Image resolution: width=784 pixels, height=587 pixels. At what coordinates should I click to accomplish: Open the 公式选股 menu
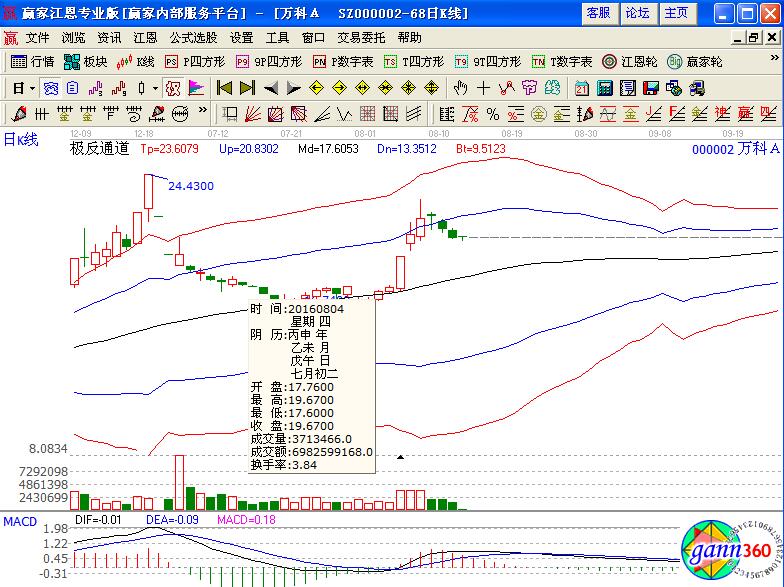pyautogui.click(x=192, y=37)
